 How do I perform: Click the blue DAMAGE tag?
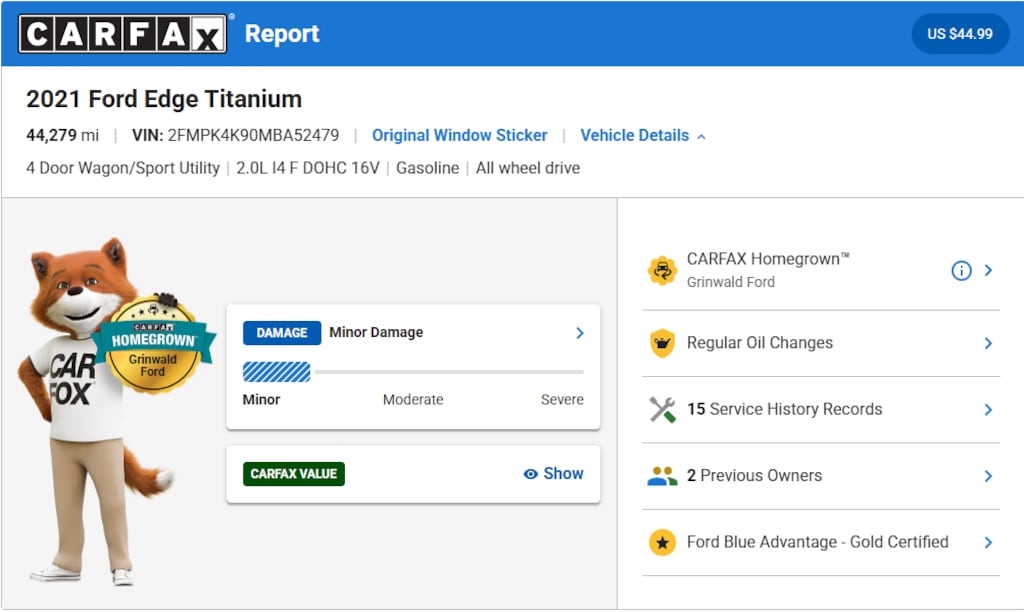[281, 332]
